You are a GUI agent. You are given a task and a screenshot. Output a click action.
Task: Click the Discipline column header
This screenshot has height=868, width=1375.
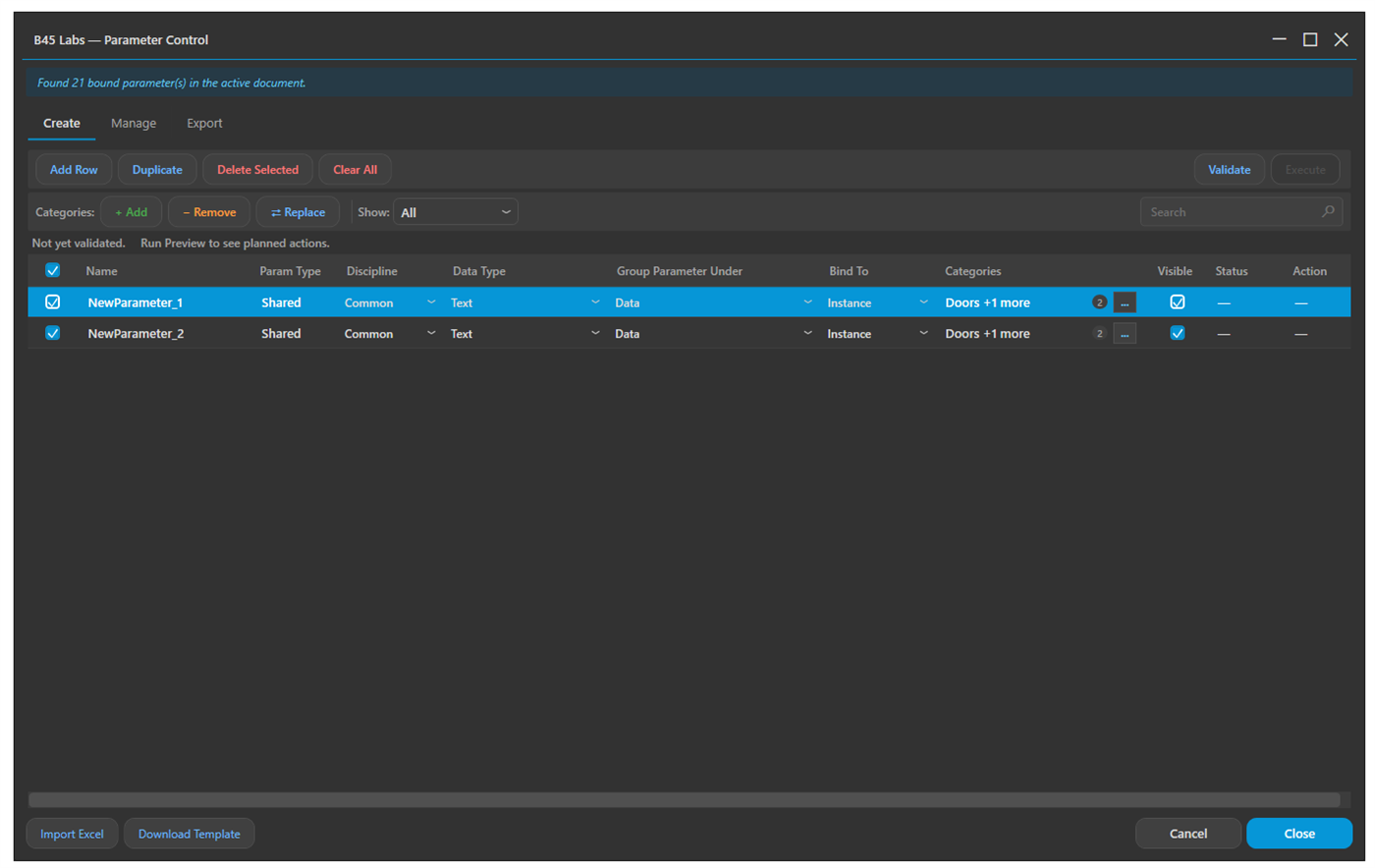pyautogui.click(x=372, y=271)
